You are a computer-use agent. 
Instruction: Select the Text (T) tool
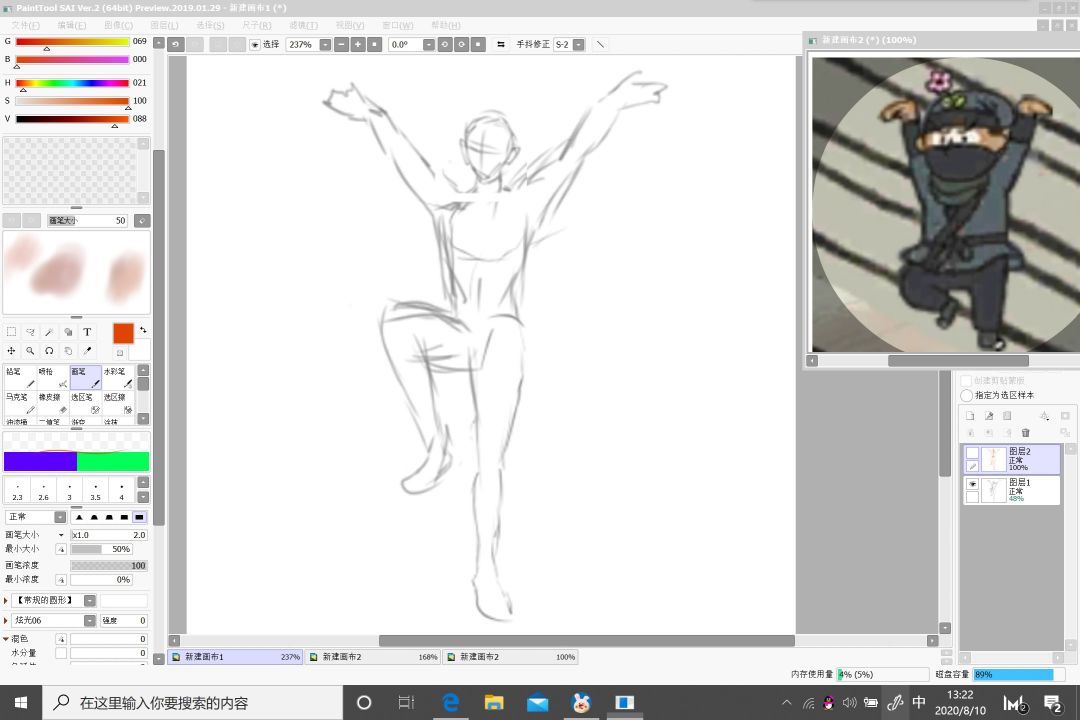(87, 332)
